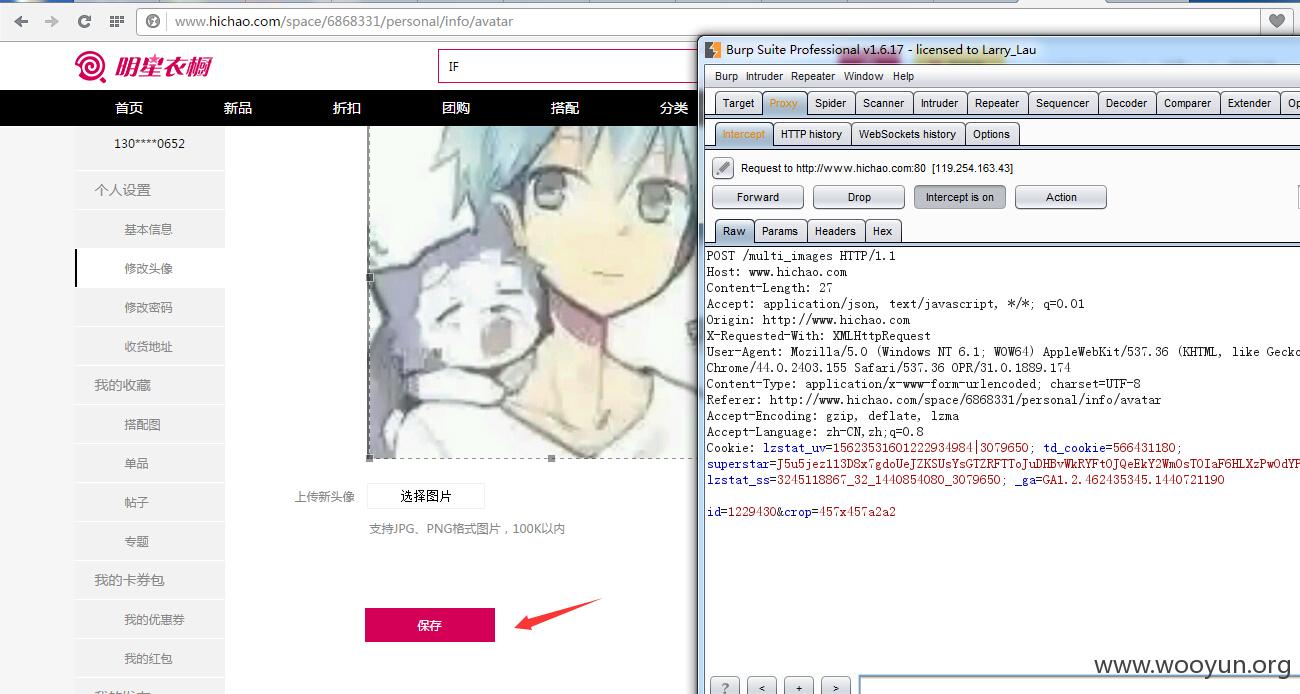Select the HTTP history sub-tab

click(811, 134)
